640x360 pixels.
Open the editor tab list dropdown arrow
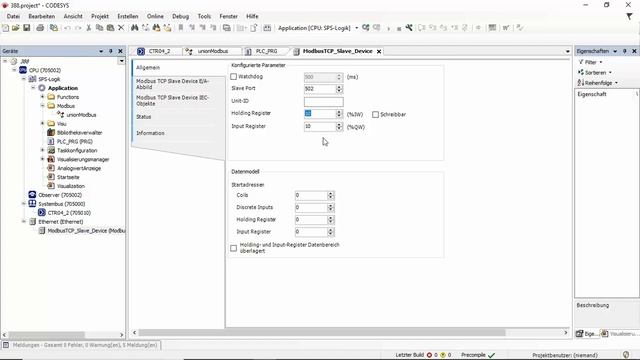click(x=567, y=51)
